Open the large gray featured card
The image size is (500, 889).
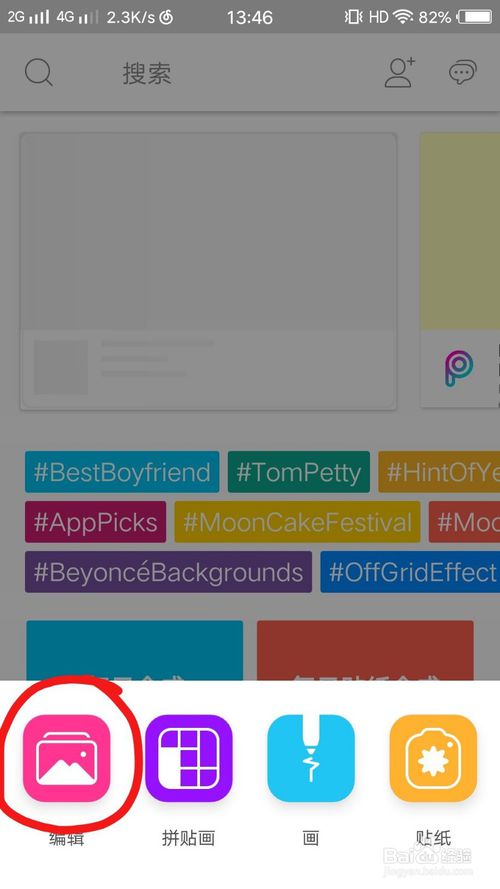(x=208, y=271)
